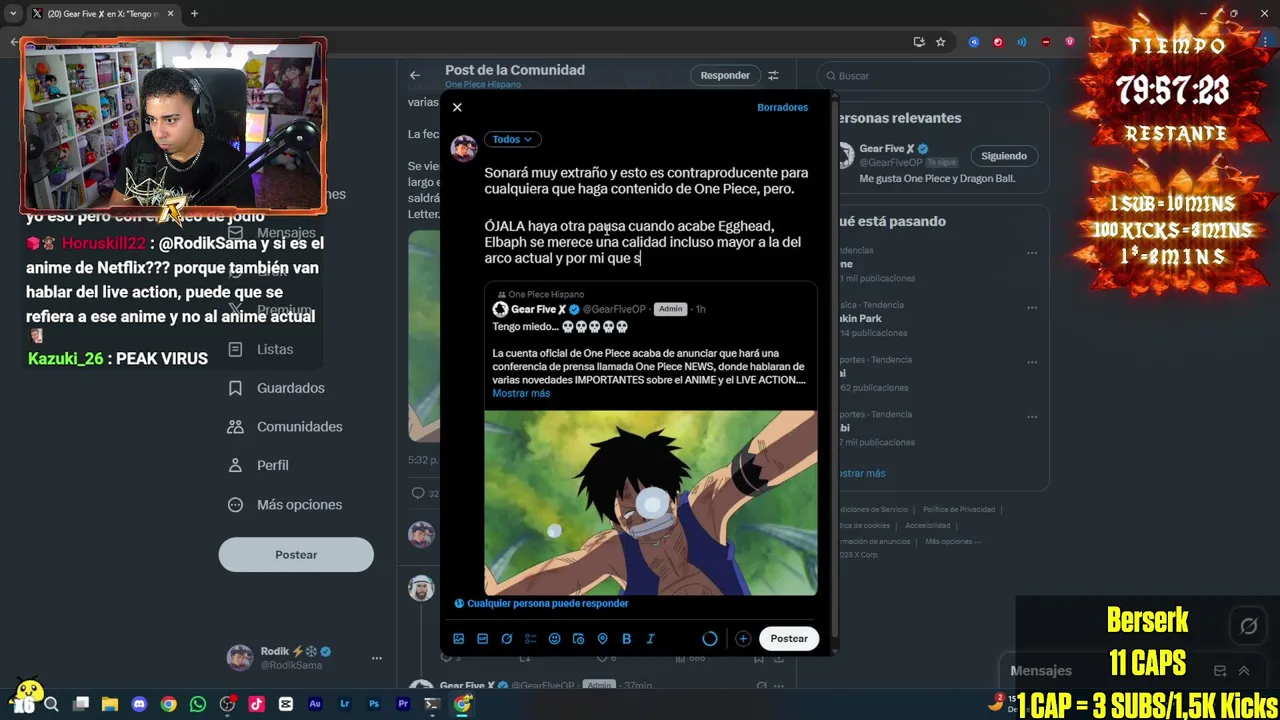Add a GIF to the post

[483, 639]
